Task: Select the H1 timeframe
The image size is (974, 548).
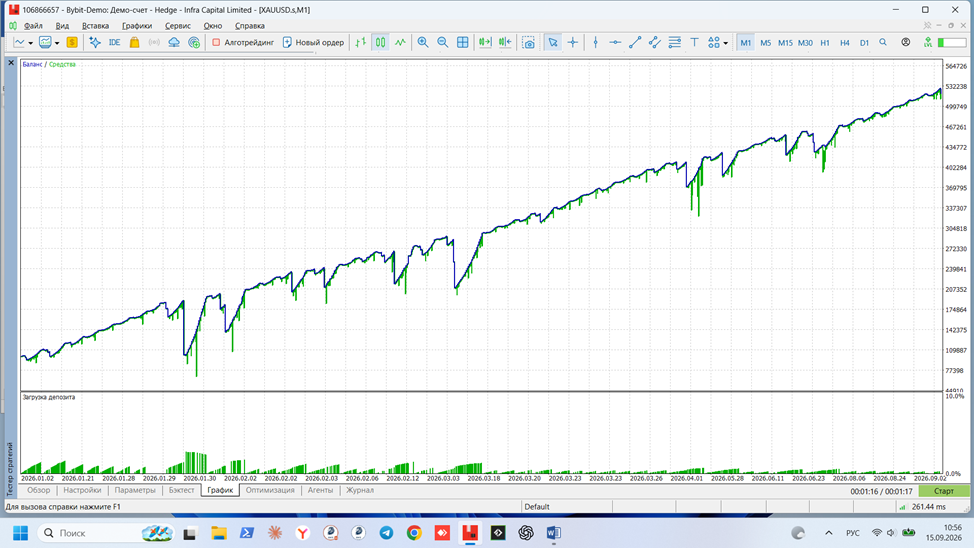Action: [x=825, y=43]
